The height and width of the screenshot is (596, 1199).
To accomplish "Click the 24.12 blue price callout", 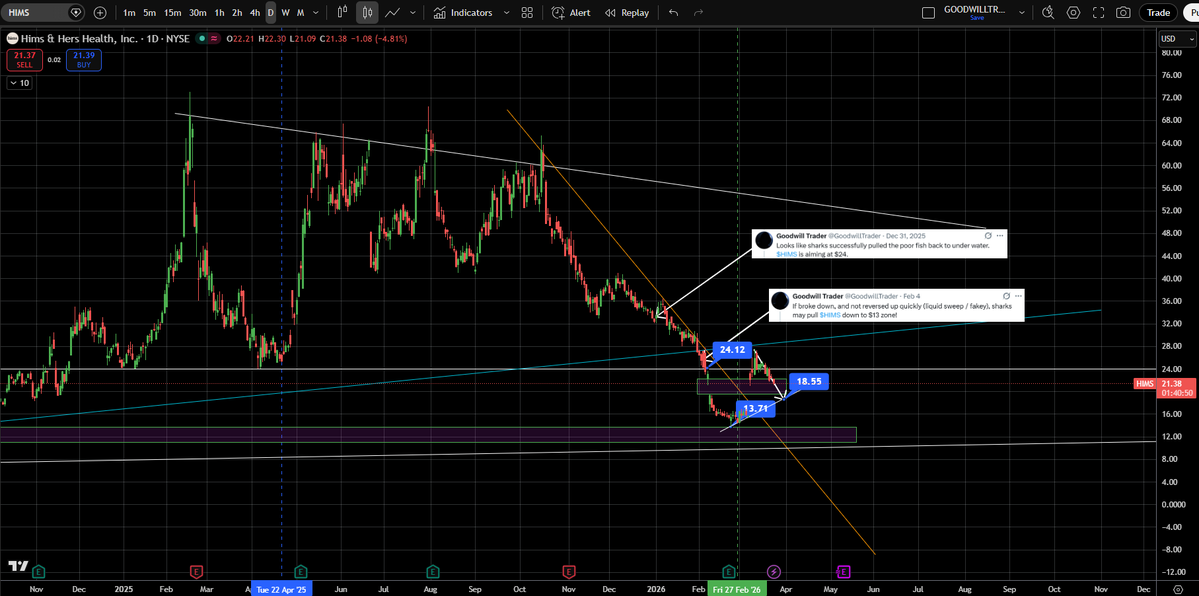I will [x=732, y=350].
